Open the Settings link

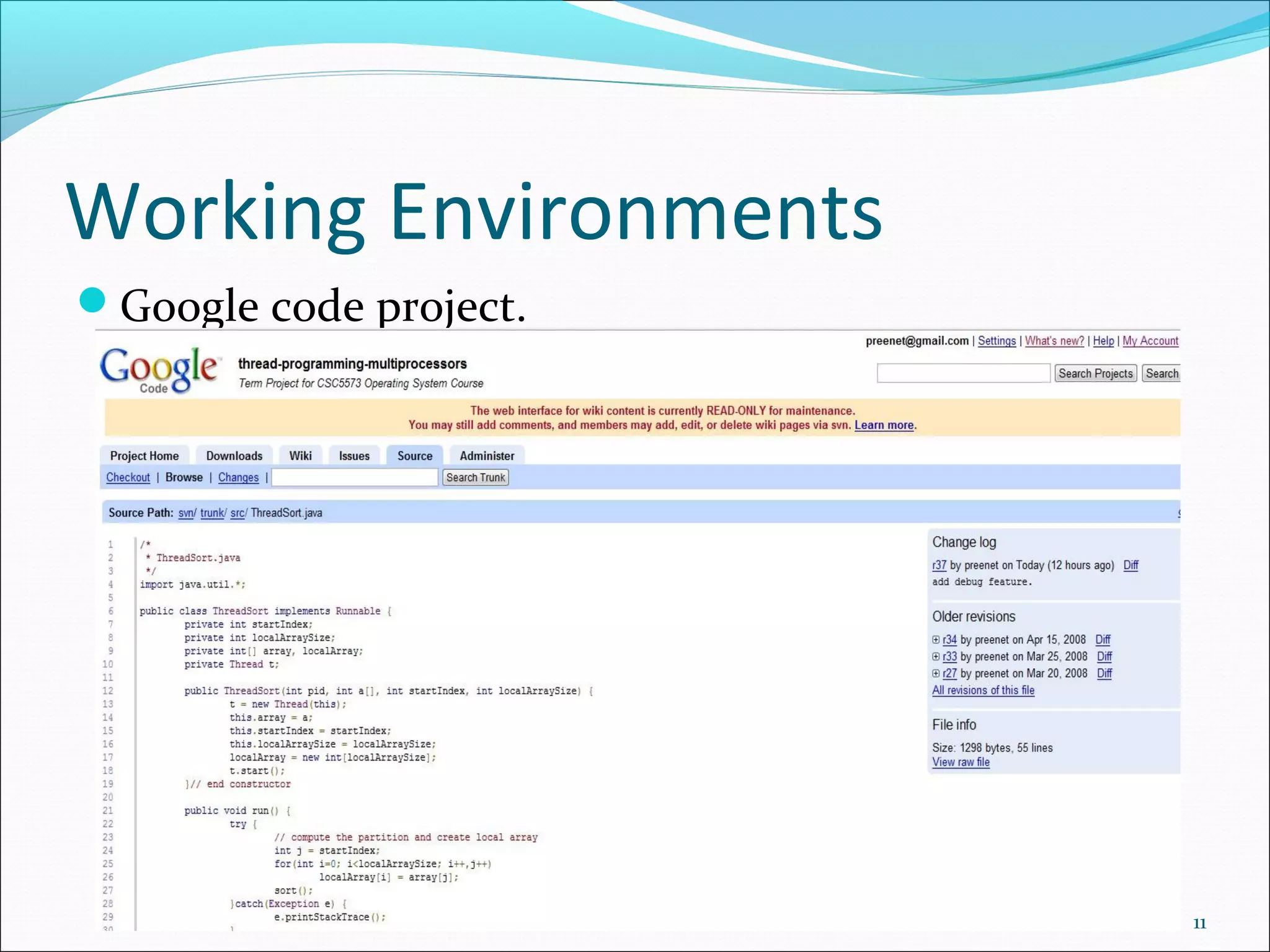(x=997, y=341)
